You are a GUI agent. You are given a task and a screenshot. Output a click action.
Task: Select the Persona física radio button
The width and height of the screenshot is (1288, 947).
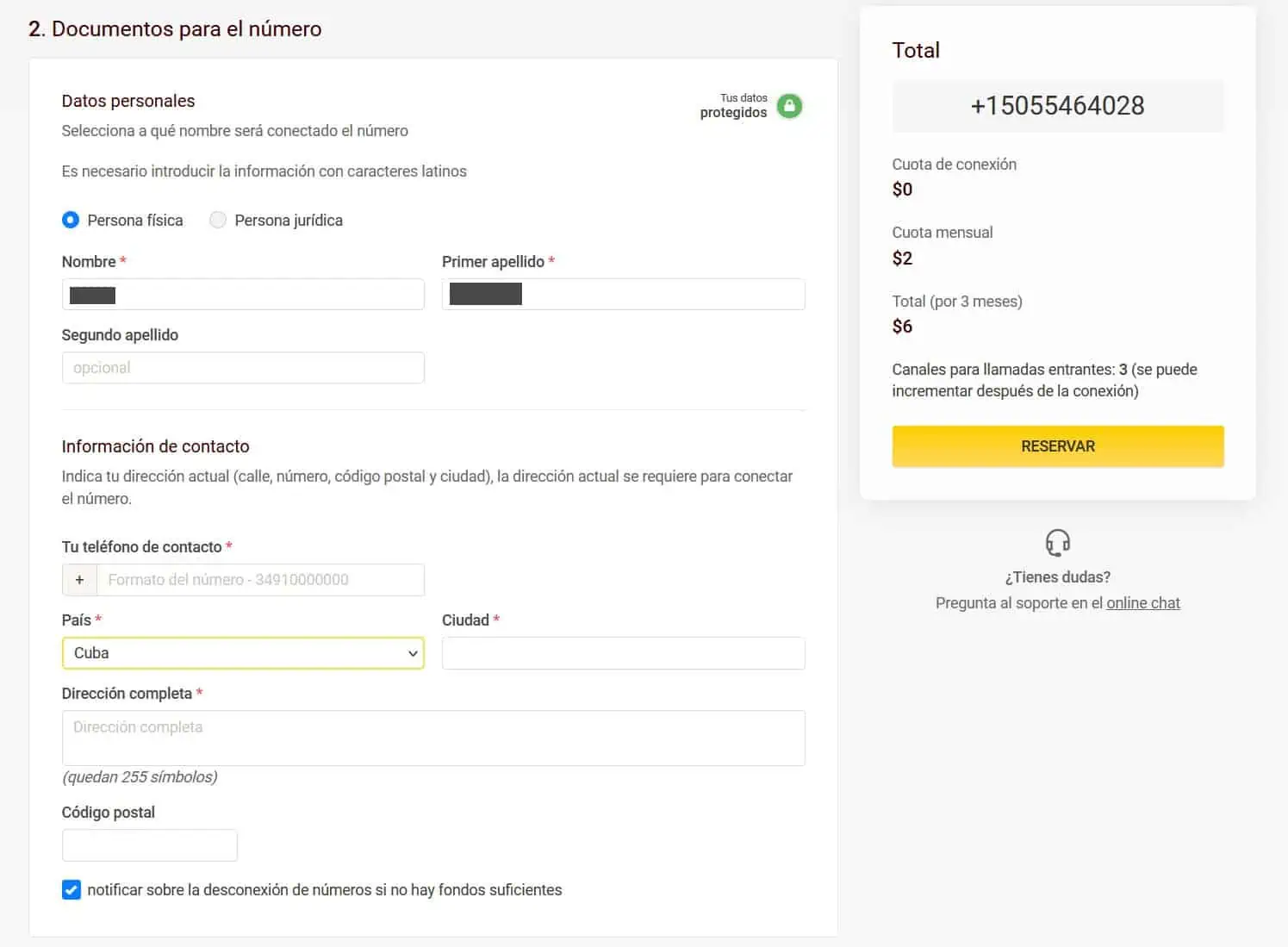[71, 221]
